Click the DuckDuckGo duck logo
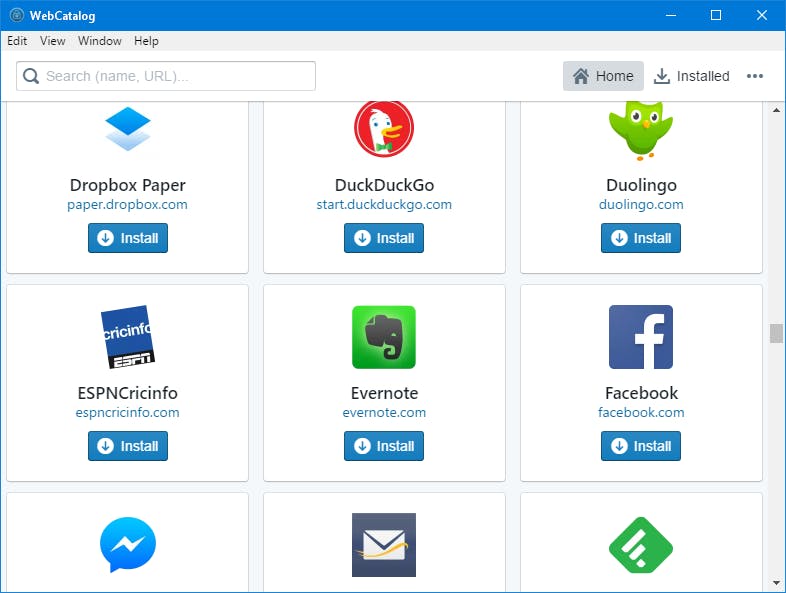Viewport: 786px width, 593px height. pyautogui.click(x=384, y=128)
